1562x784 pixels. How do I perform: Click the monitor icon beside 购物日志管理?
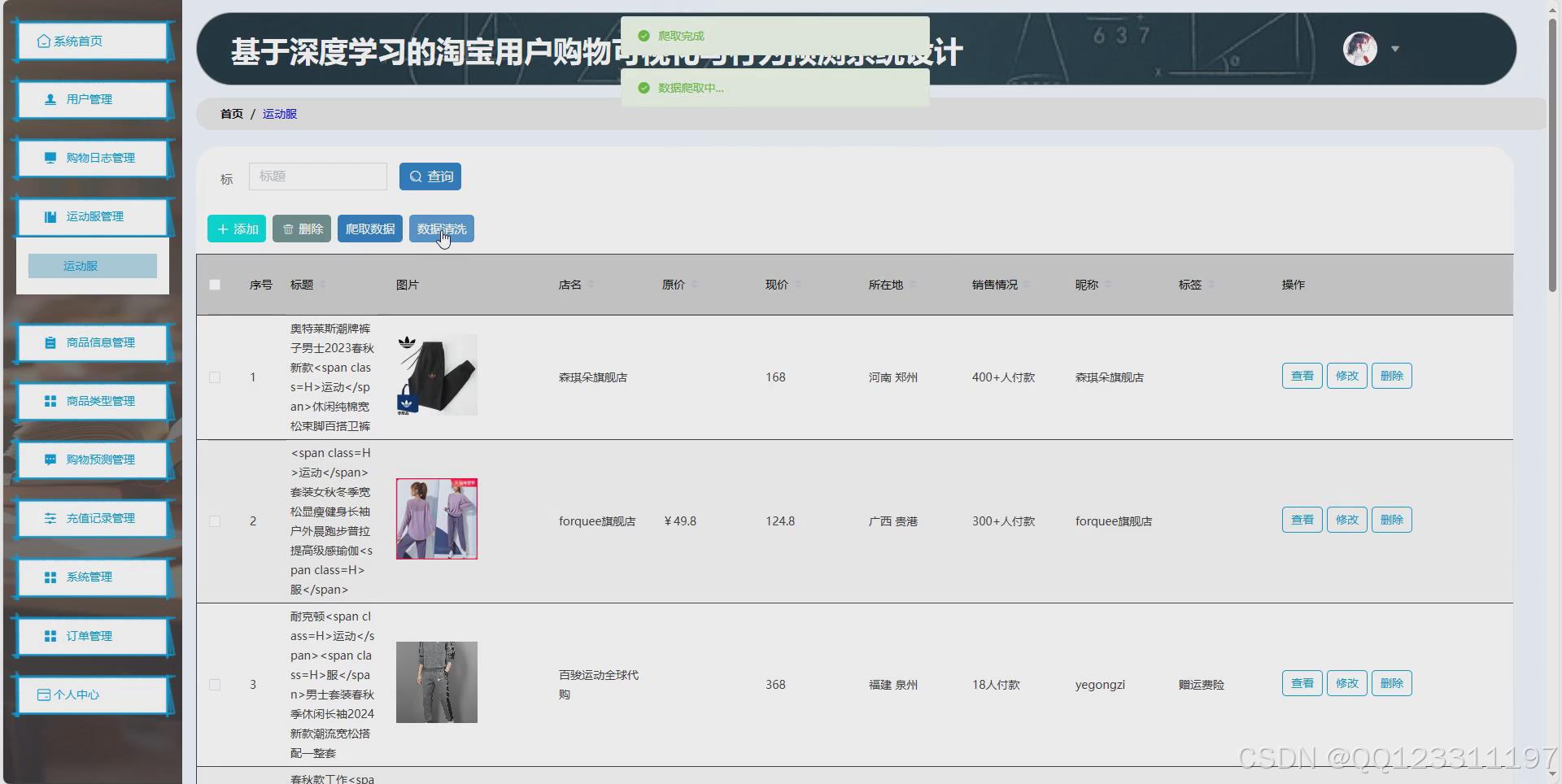point(50,158)
